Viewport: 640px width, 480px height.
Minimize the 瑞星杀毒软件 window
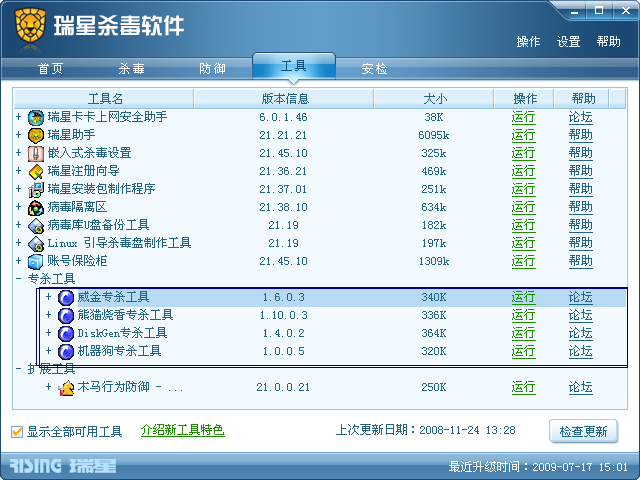[575, 11]
